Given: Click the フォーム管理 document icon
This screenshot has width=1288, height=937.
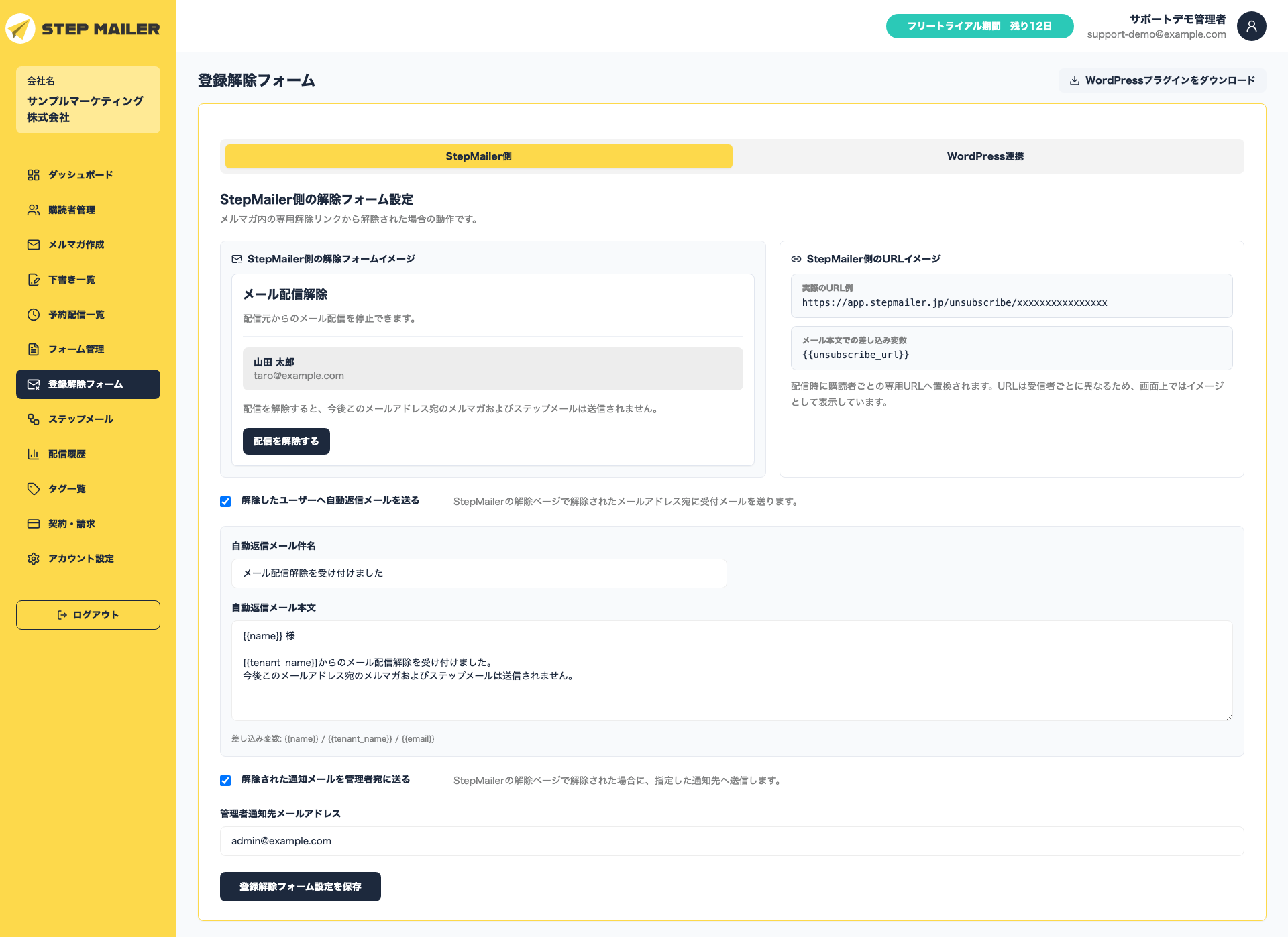Looking at the screenshot, I should (x=34, y=349).
